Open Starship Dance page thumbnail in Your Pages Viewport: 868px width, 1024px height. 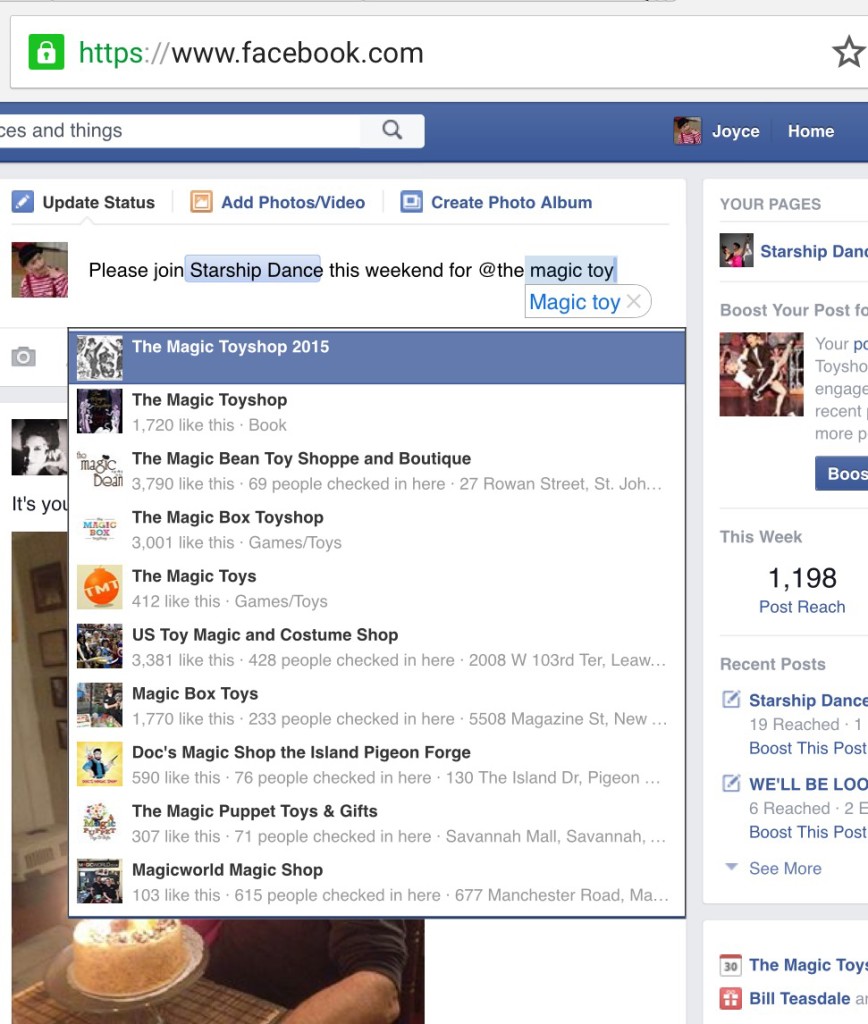(x=736, y=250)
